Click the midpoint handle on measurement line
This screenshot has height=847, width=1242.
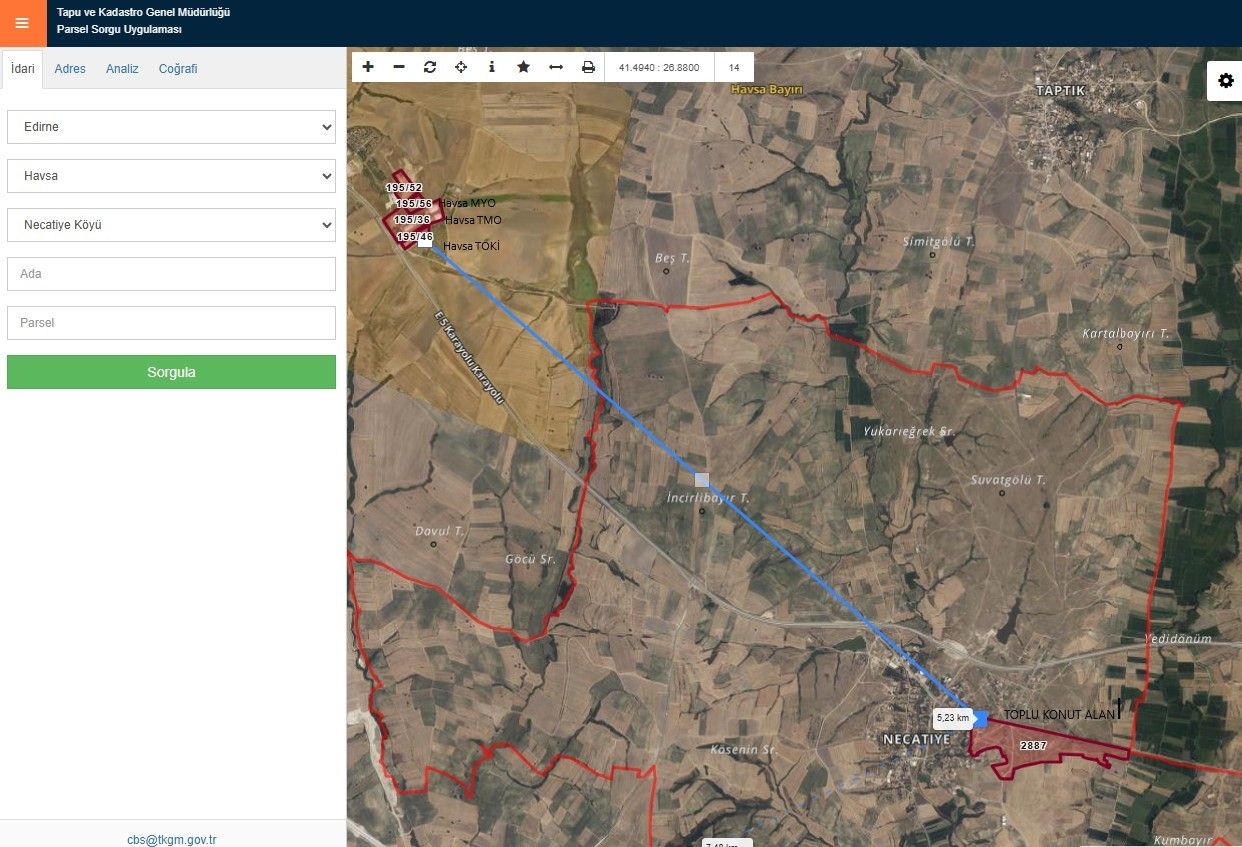(702, 480)
